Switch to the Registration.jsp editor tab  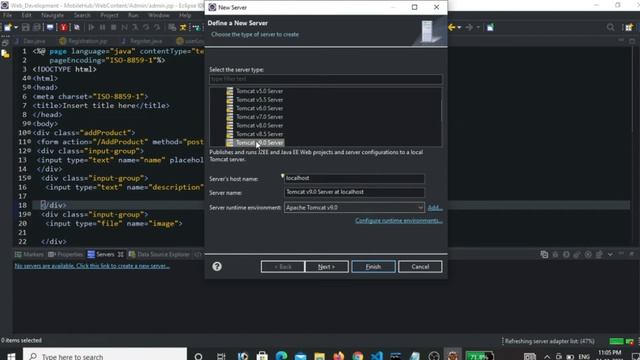83,41
